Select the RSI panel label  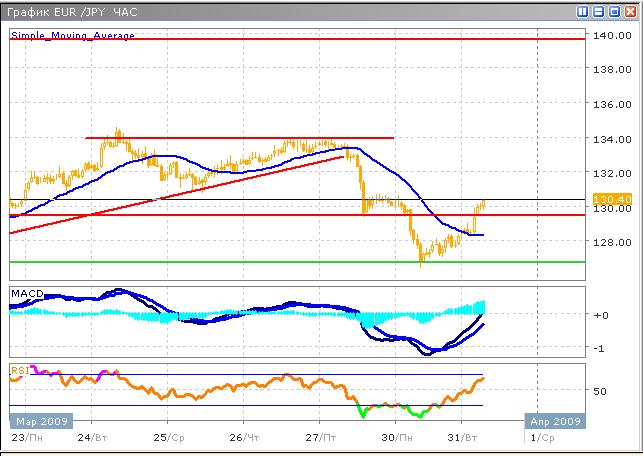19,370
